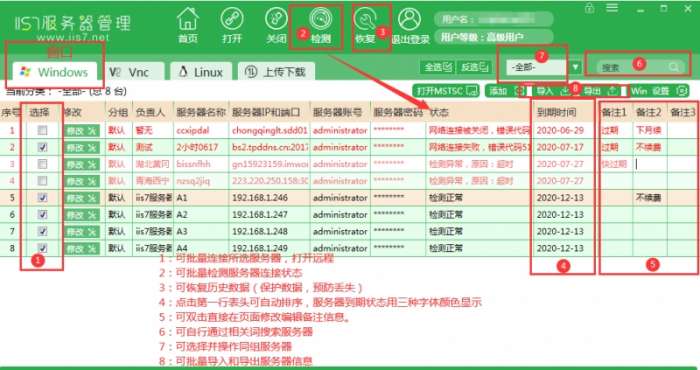Viewport: 700px width, 370px height.
Task: Check the checkbox for server row 1
Action: coord(42,130)
